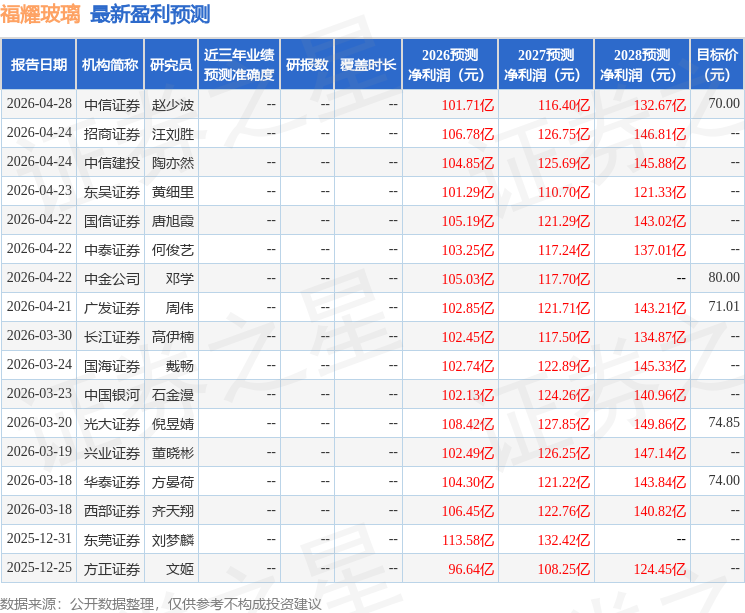This screenshot has width=745, height=613.
Task: Click analyst name 赵少波
Action: pos(173,105)
